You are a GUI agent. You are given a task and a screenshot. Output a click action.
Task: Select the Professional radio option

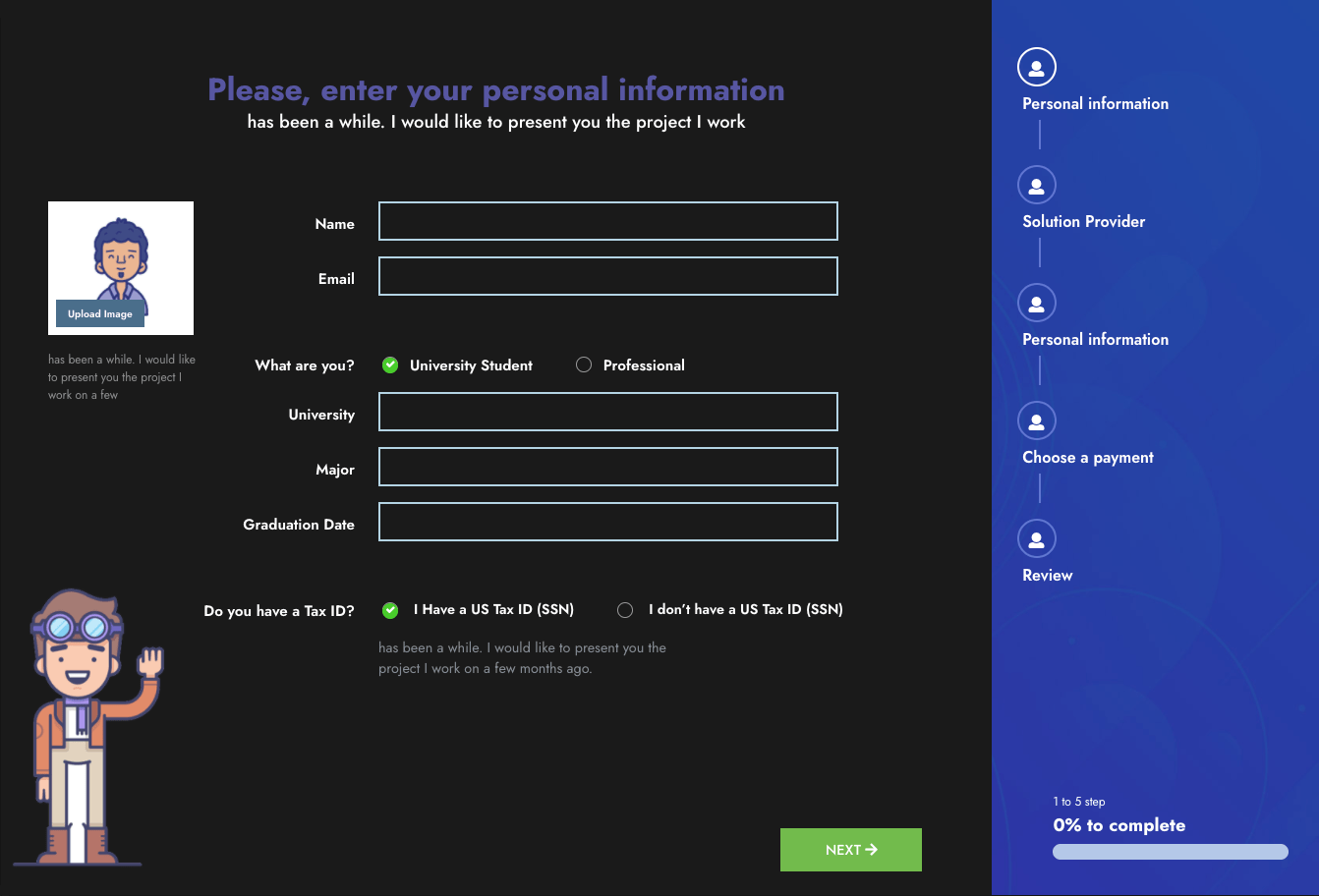click(x=584, y=365)
